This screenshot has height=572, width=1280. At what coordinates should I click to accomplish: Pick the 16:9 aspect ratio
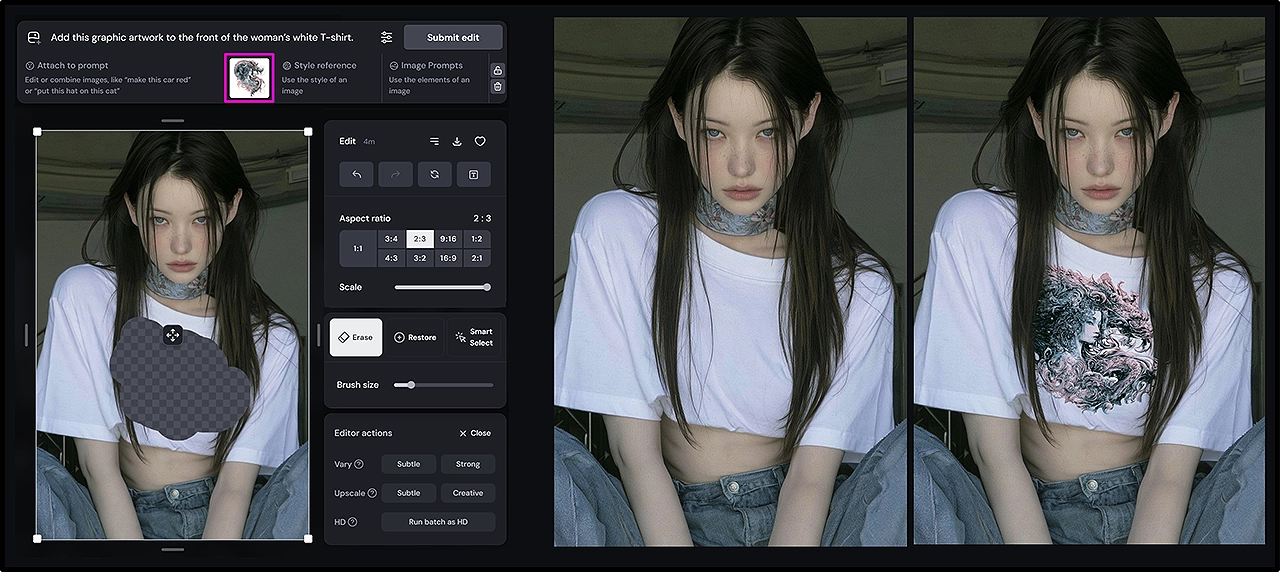pos(448,258)
